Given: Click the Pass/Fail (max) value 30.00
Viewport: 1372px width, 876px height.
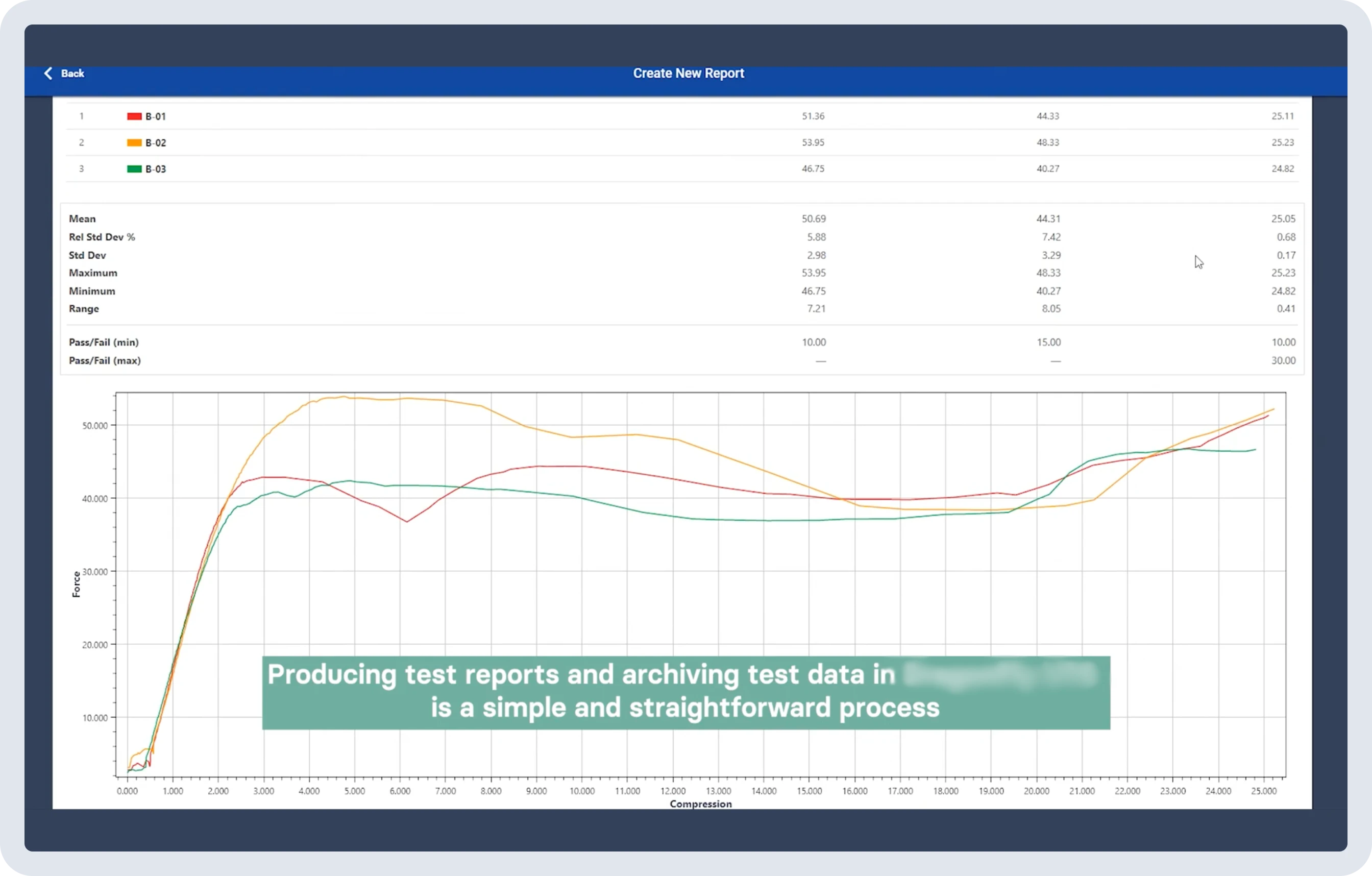Looking at the screenshot, I should point(1284,360).
